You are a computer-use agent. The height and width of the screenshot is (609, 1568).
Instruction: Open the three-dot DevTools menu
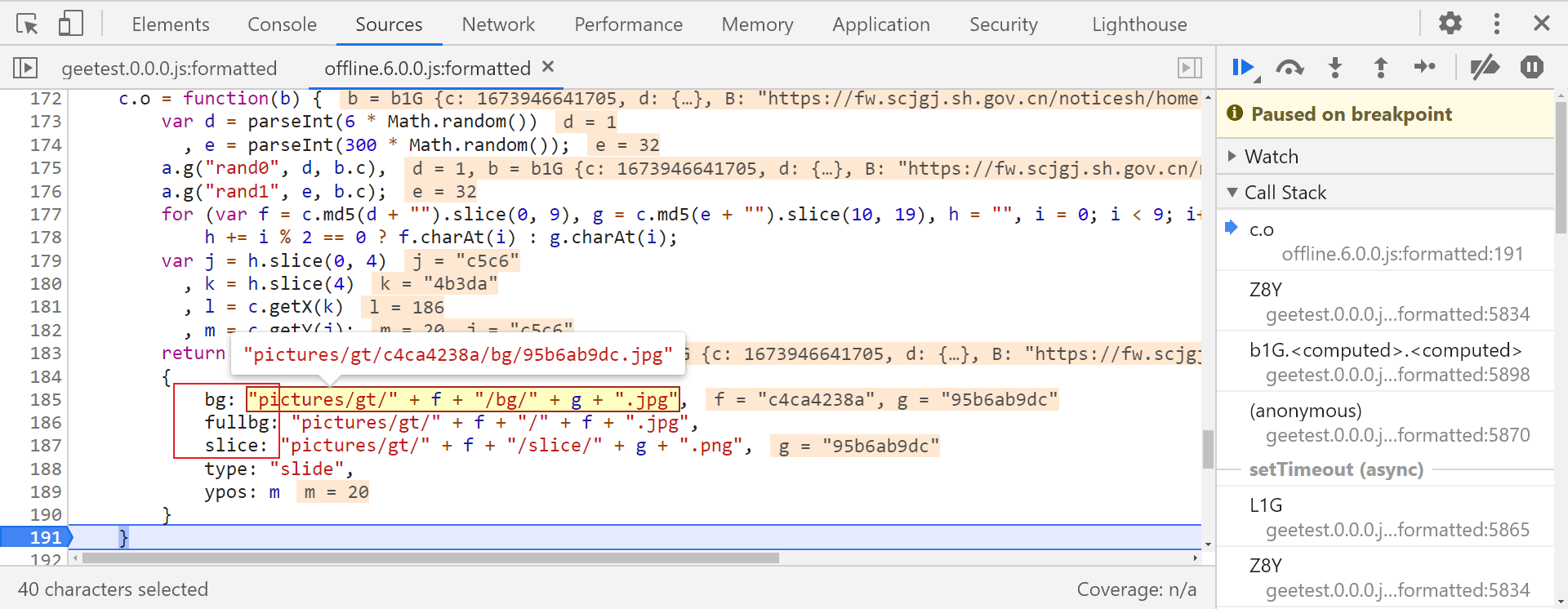pos(1496,23)
